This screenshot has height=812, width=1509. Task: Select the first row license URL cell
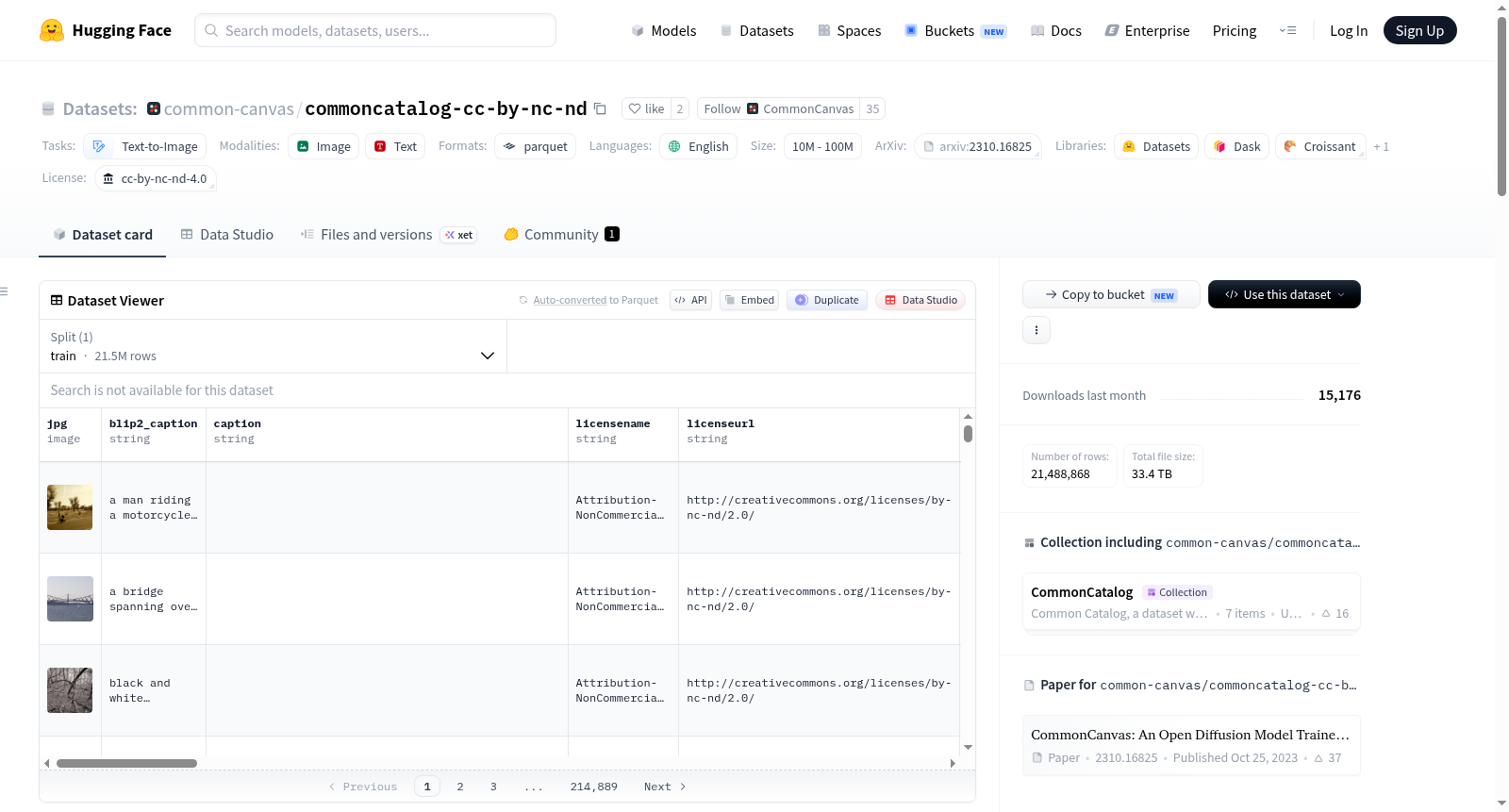(x=819, y=507)
